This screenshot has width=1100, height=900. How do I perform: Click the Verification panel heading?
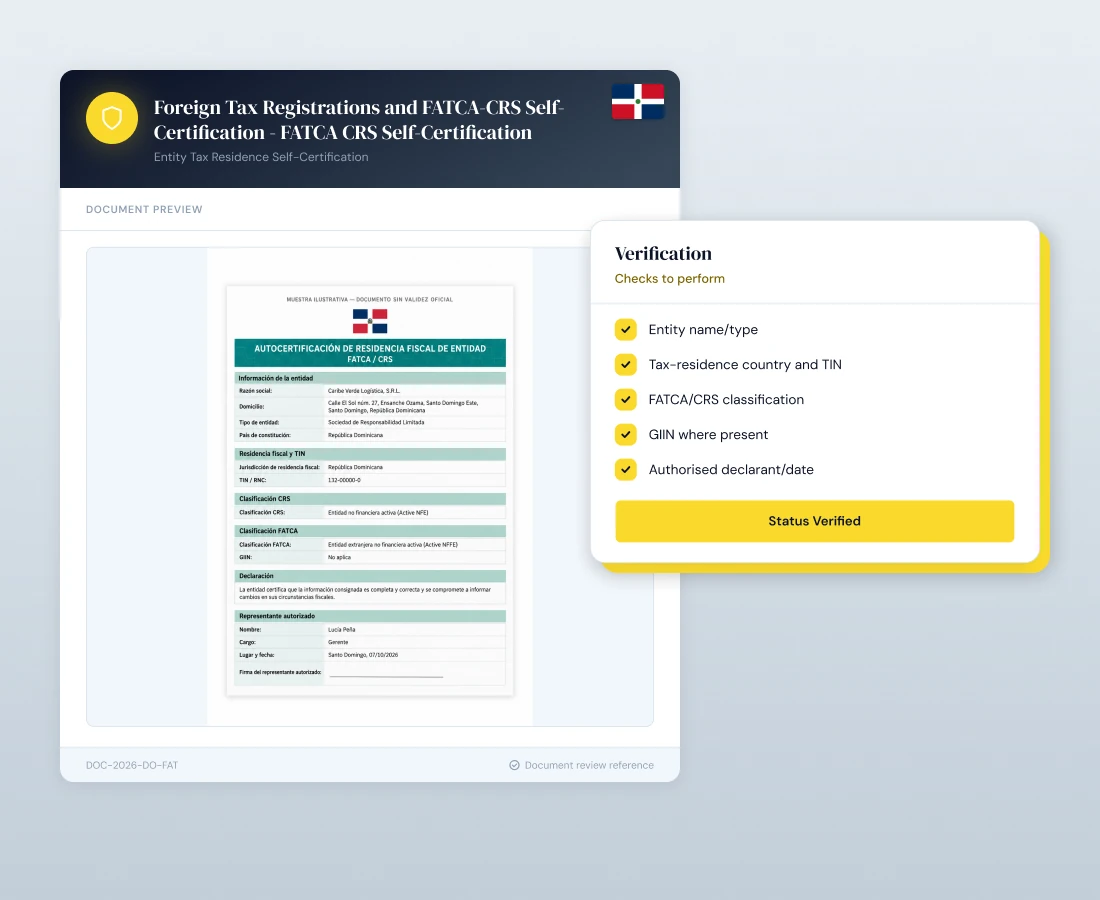point(663,253)
